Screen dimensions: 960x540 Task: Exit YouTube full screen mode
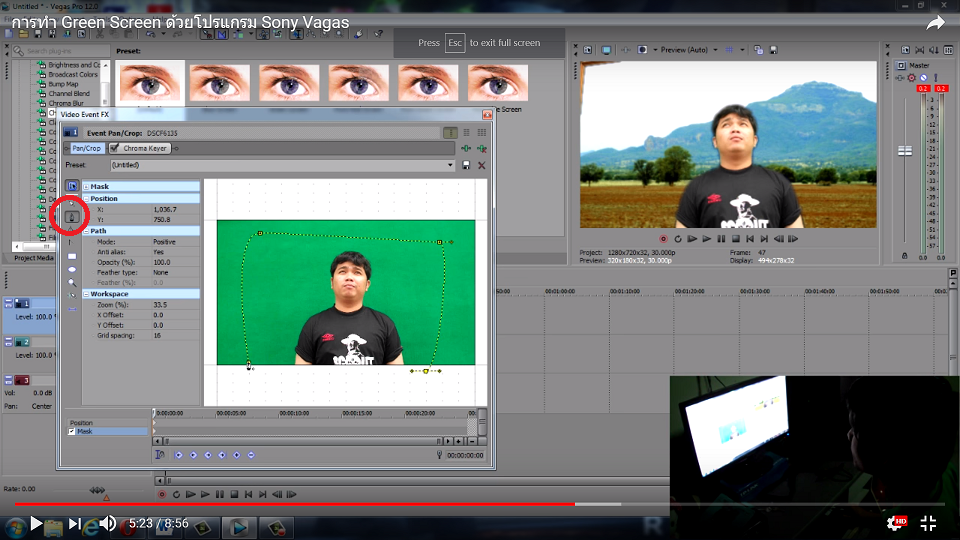pos(928,523)
